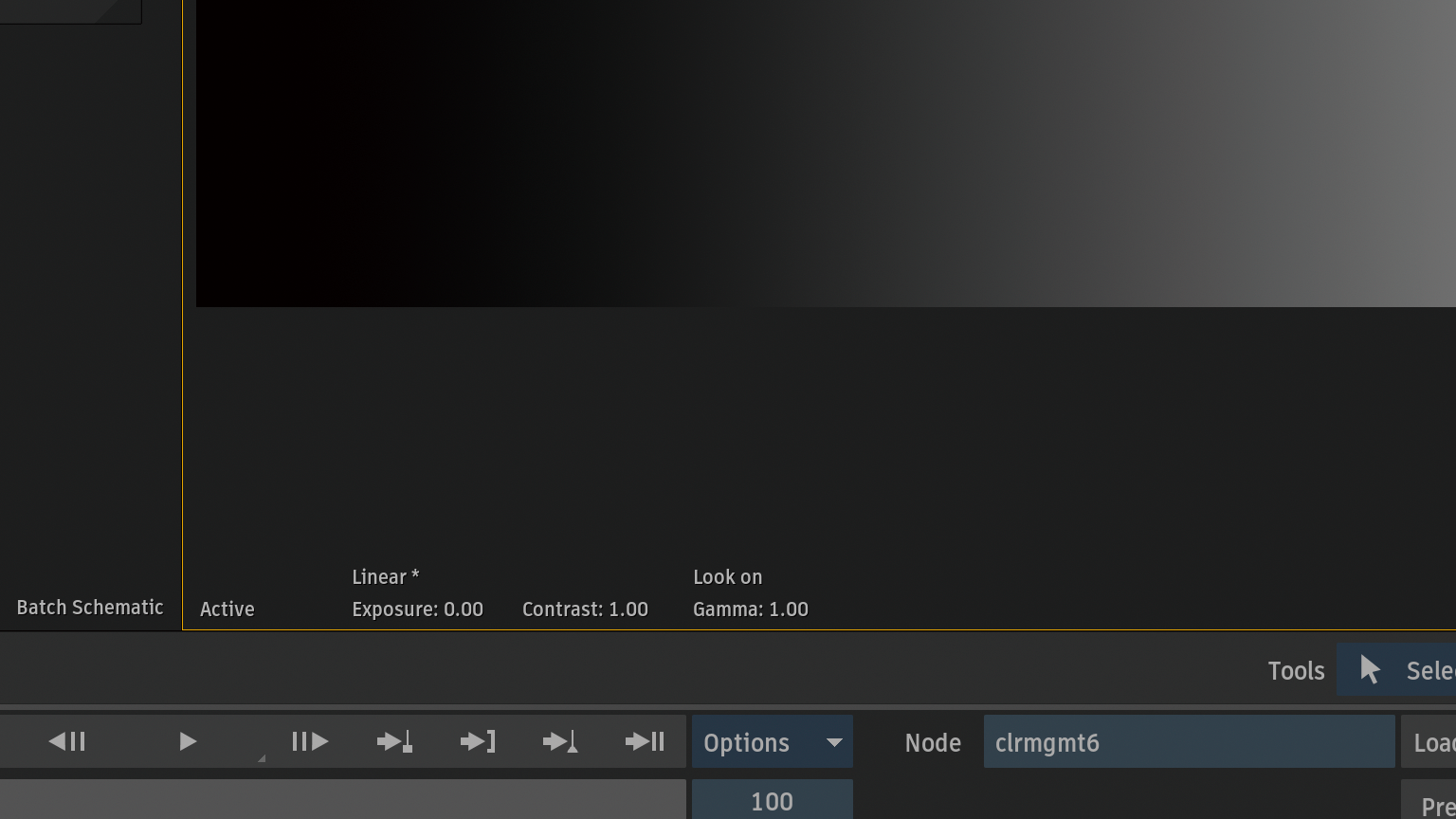The image size is (1456, 819).
Task: Click arrow-to-square-marker transport icon
Action: (x=394, y=741)
